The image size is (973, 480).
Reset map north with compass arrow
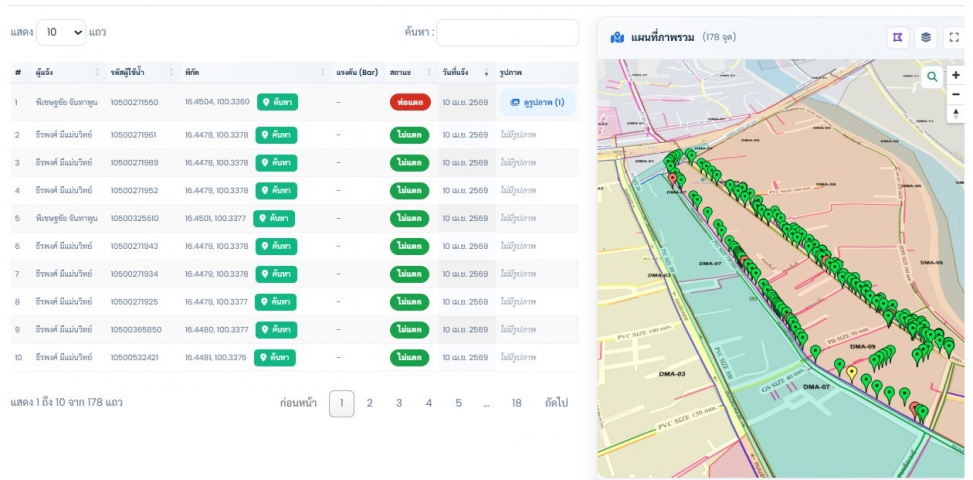click(x=956, y=113)
